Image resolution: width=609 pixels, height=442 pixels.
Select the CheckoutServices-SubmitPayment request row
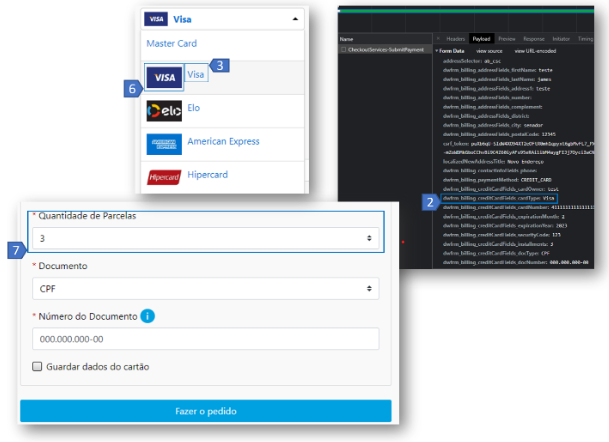pyautogui.click(x=385, y=50)
